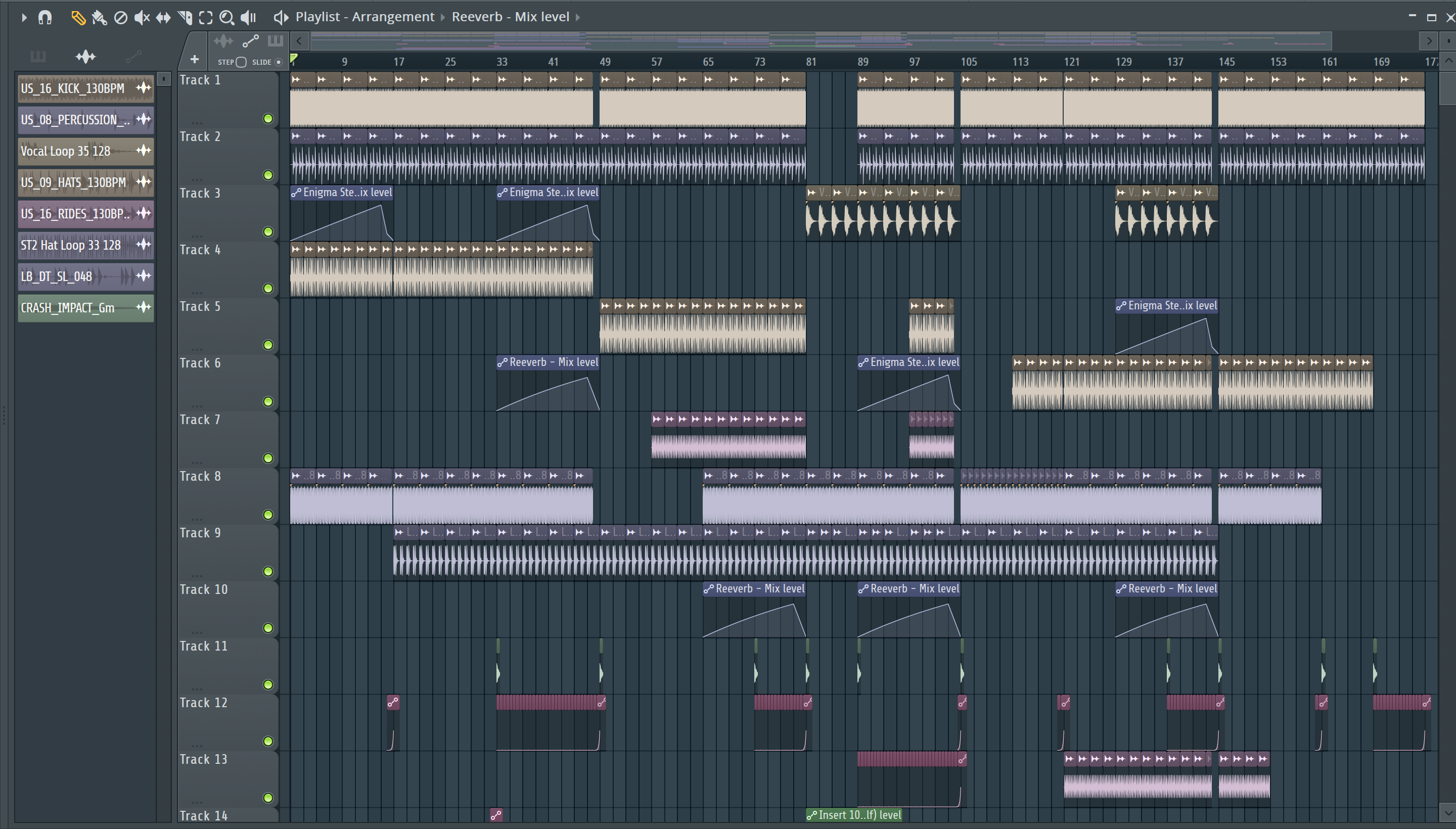Select the Slice tool
The height and width of the screenshot is (829, 1456).
[185, 18]
